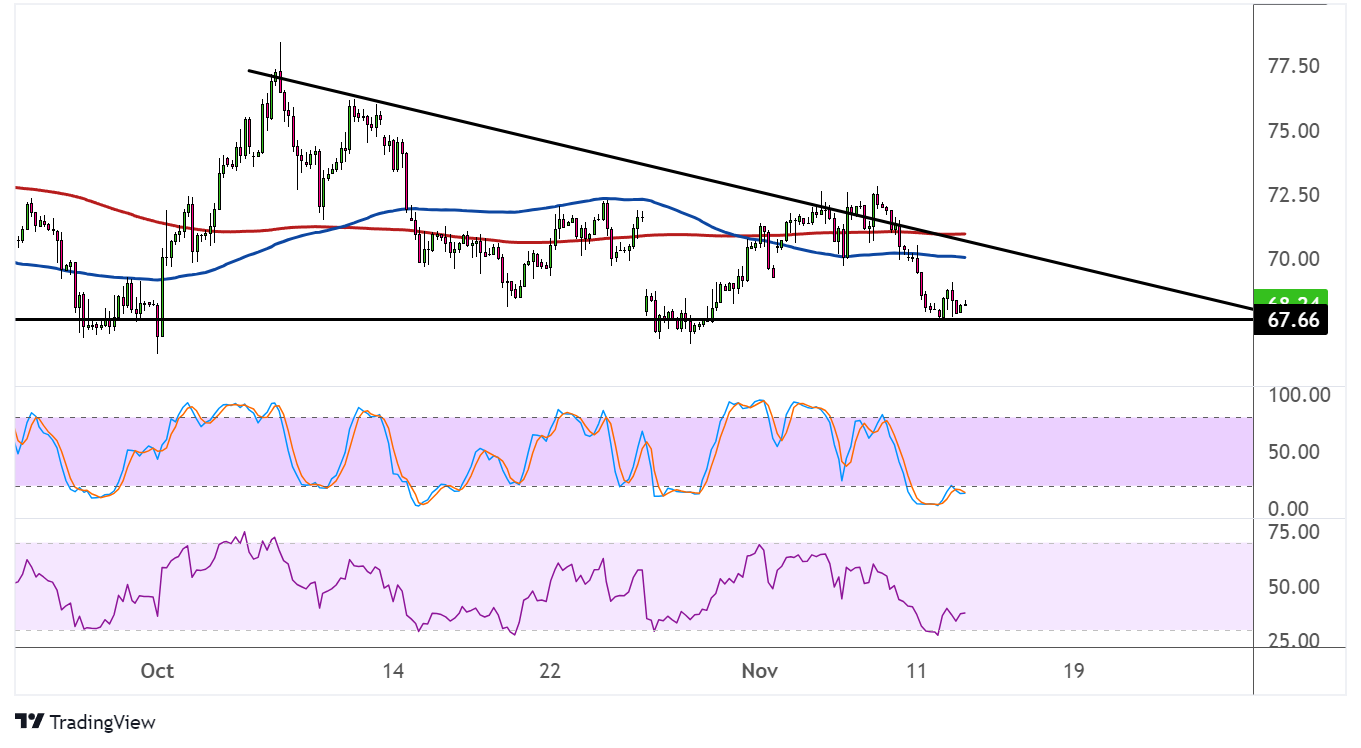Open the TradingView wordmark link
1361x748 pixels.
(102, 721)
